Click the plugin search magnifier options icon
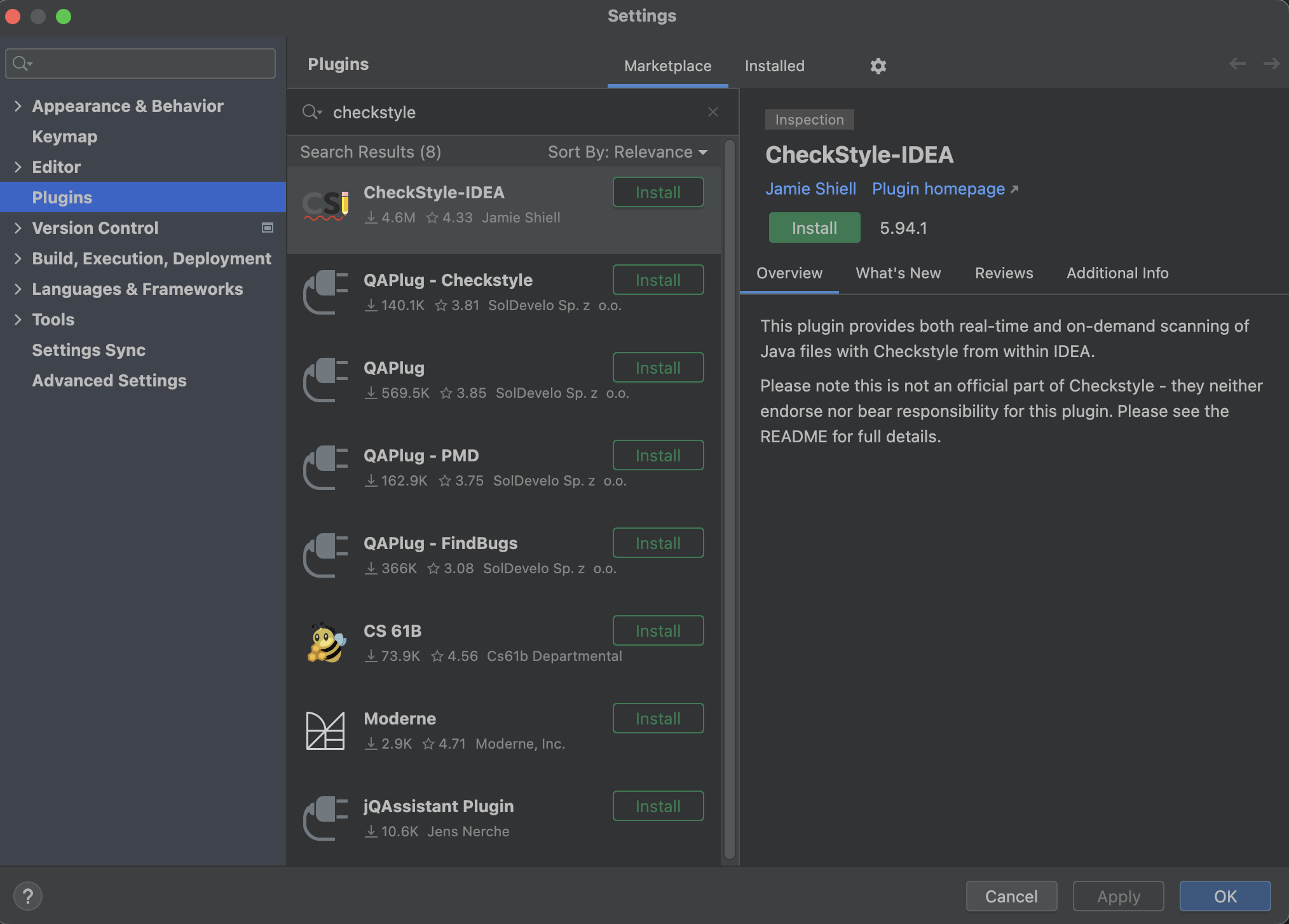The width and height of the screenshot is (1289, 924). pyautogui.click(x=311, y=112)
